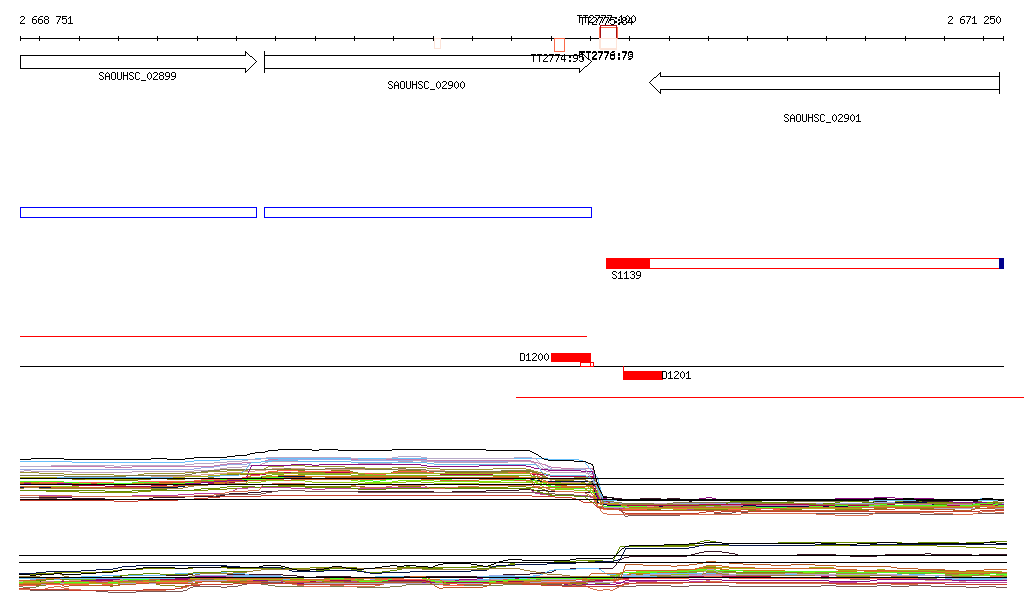
Task: Click the SAOUHSC_02899 label text
Action: click(x=137, y=76)
